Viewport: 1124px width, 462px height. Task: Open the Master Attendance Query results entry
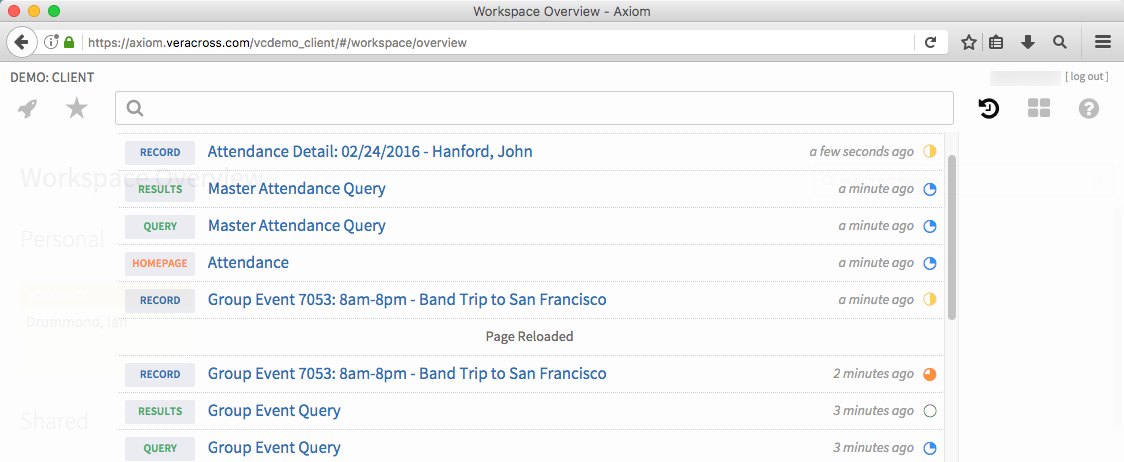click(296, 189)
